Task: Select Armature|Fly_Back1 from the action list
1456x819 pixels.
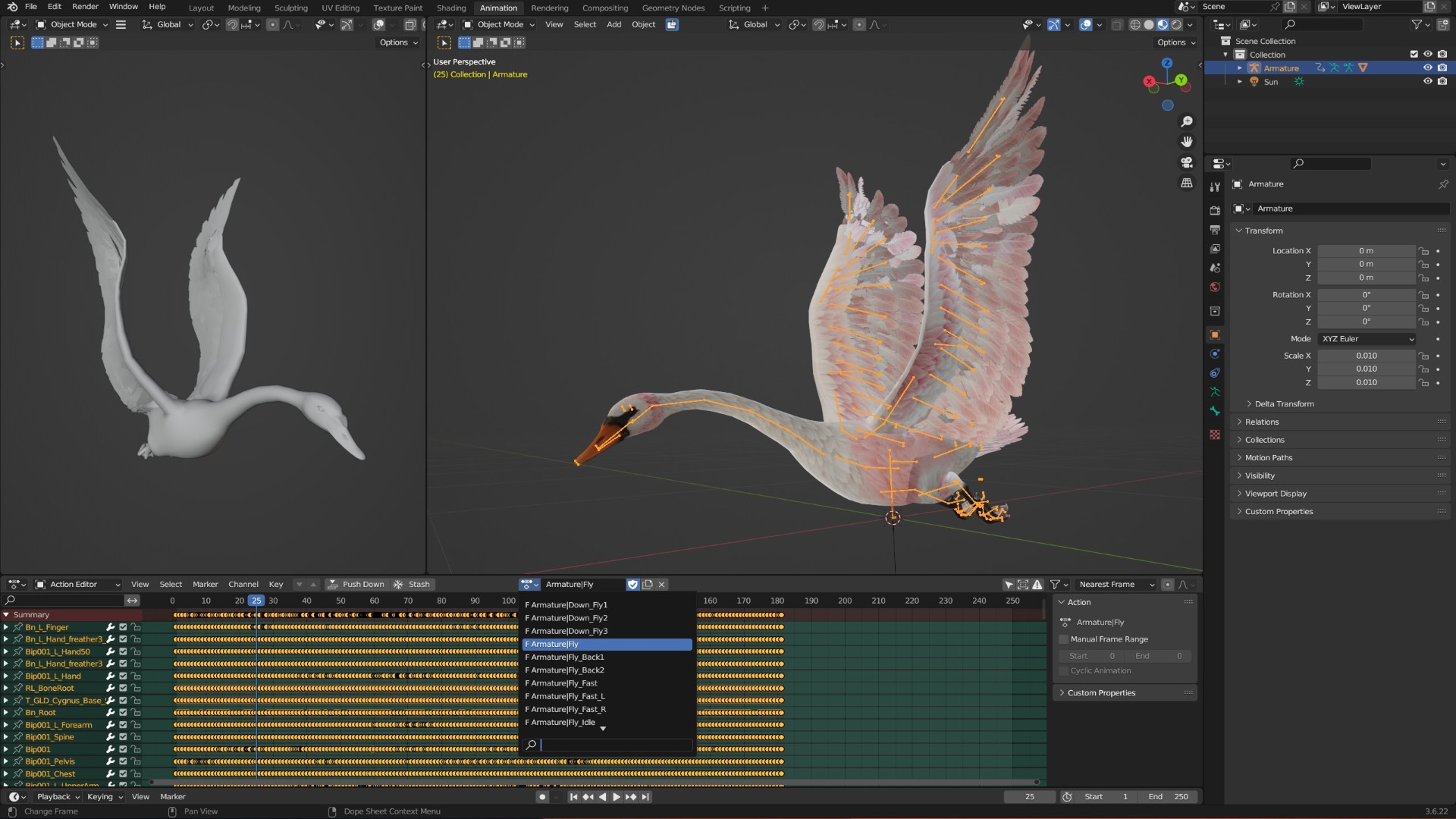Action: (607, 657)
